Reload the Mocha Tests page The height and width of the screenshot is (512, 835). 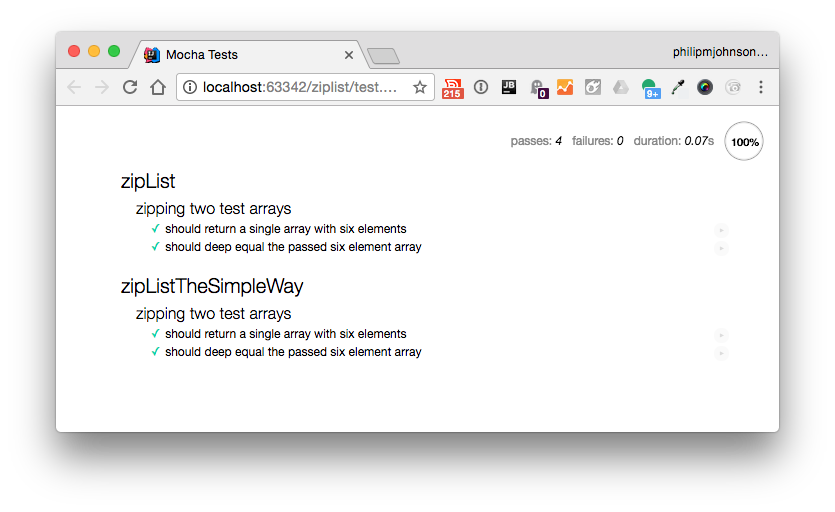click(x=129, y=87)
